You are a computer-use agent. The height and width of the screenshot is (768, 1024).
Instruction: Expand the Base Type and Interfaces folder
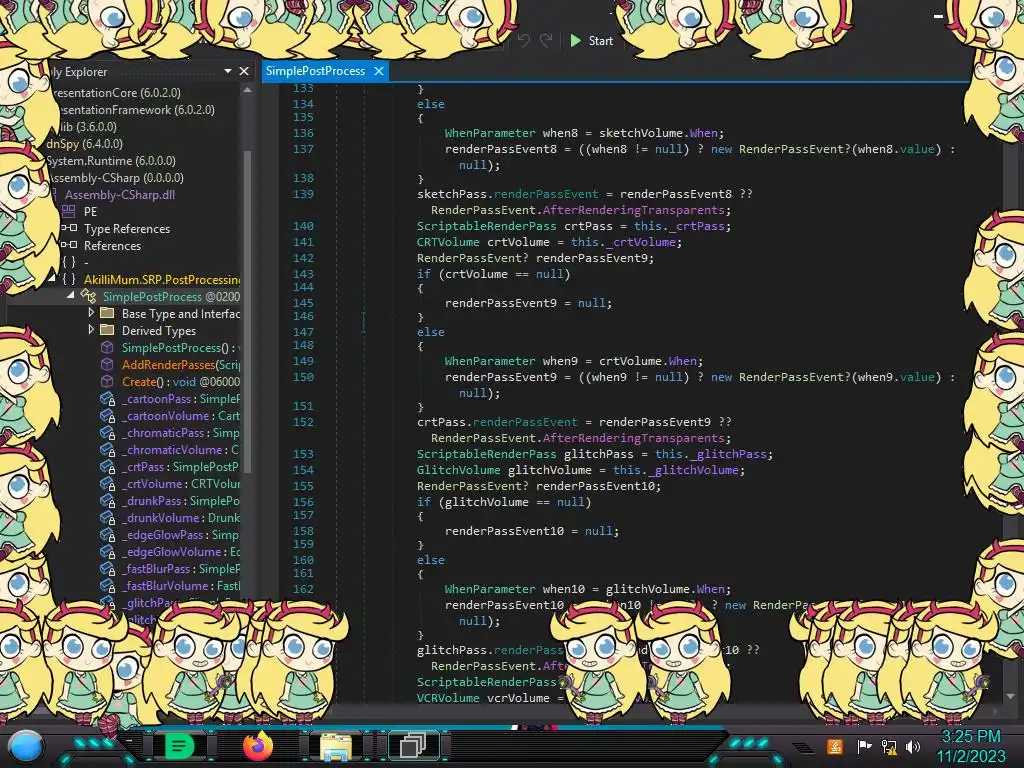(x=91, y=313)
